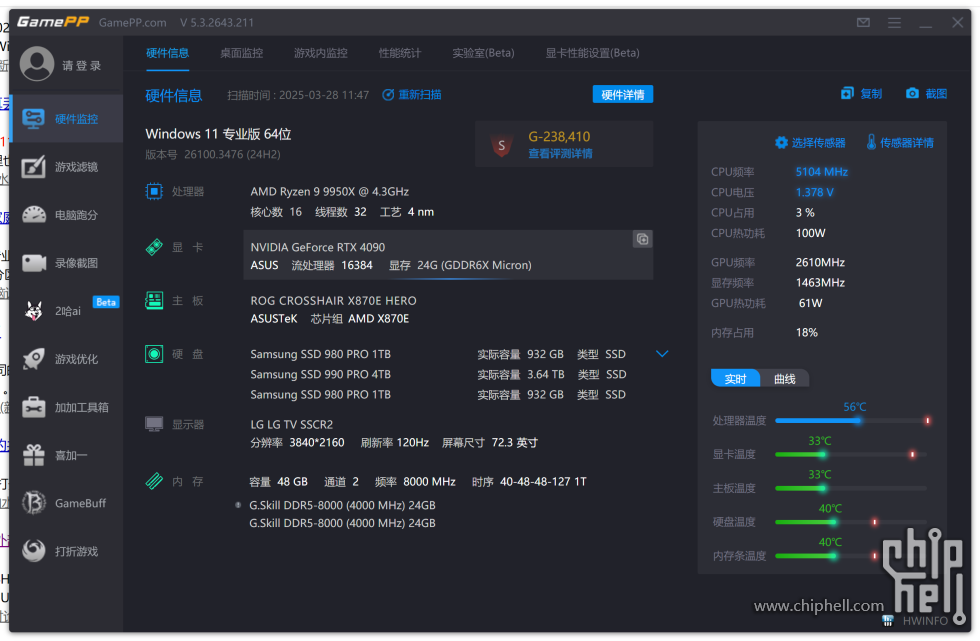Open 查看评测详情 benchmark details link

(560, 154)
